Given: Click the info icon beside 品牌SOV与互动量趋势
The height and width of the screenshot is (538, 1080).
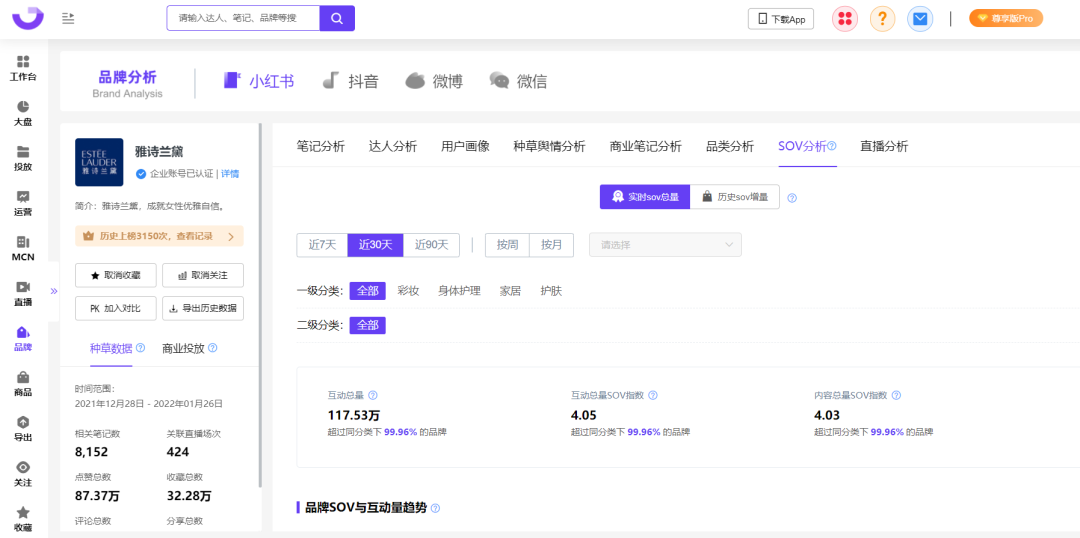Looking at the screenshot, I should tap(435, 508).
